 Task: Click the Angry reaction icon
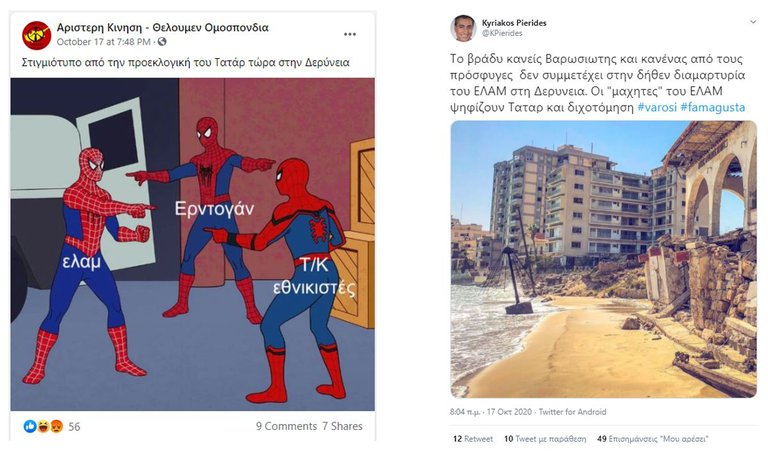[x=56, y=426]
